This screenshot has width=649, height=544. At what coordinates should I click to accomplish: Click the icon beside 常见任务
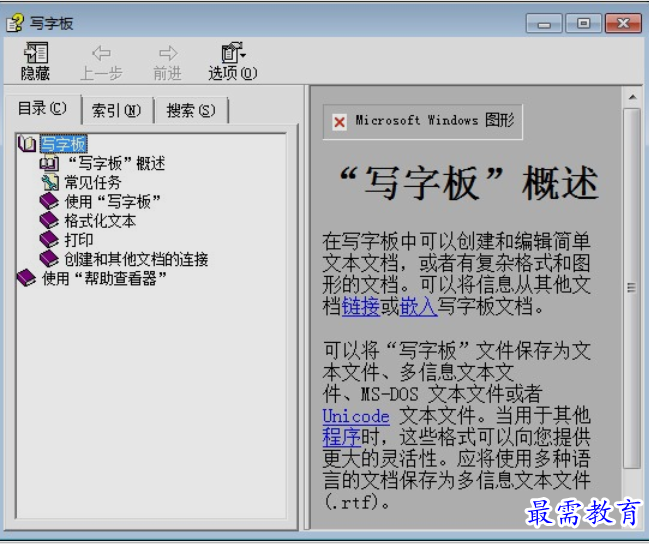coord(50,182)
